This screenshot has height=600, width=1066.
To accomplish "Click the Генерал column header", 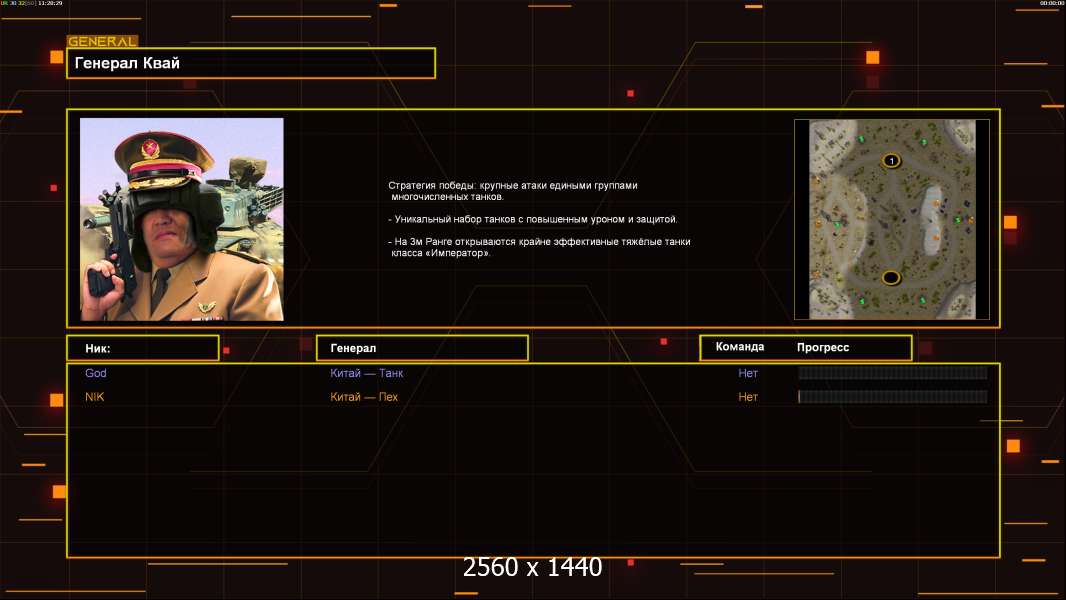I will [421, 348].
